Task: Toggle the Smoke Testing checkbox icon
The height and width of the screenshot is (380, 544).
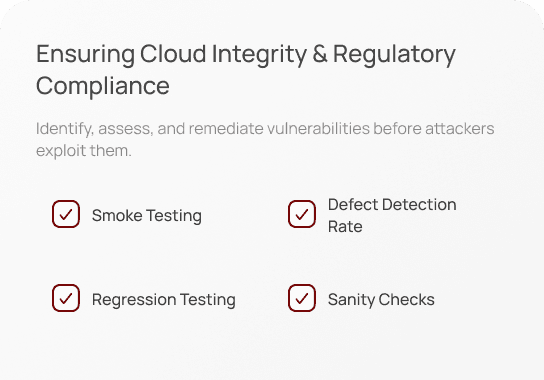Action: (x=66, y=214)
